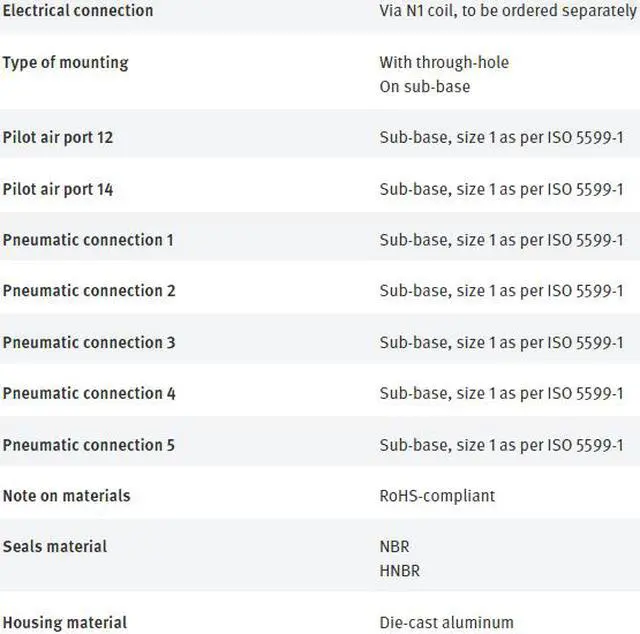
Task: Click the "Pilot air port 14" label
Action: (x=58, y=189)
